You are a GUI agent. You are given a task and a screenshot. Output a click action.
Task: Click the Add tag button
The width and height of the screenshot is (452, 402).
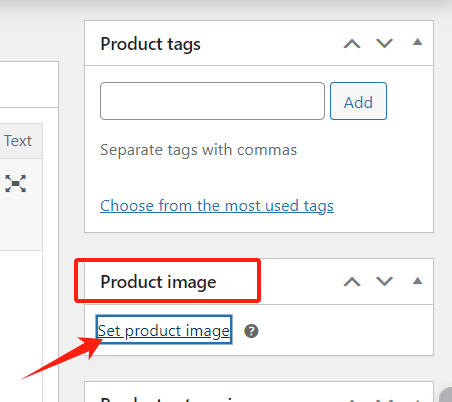(x=358, y=101)
